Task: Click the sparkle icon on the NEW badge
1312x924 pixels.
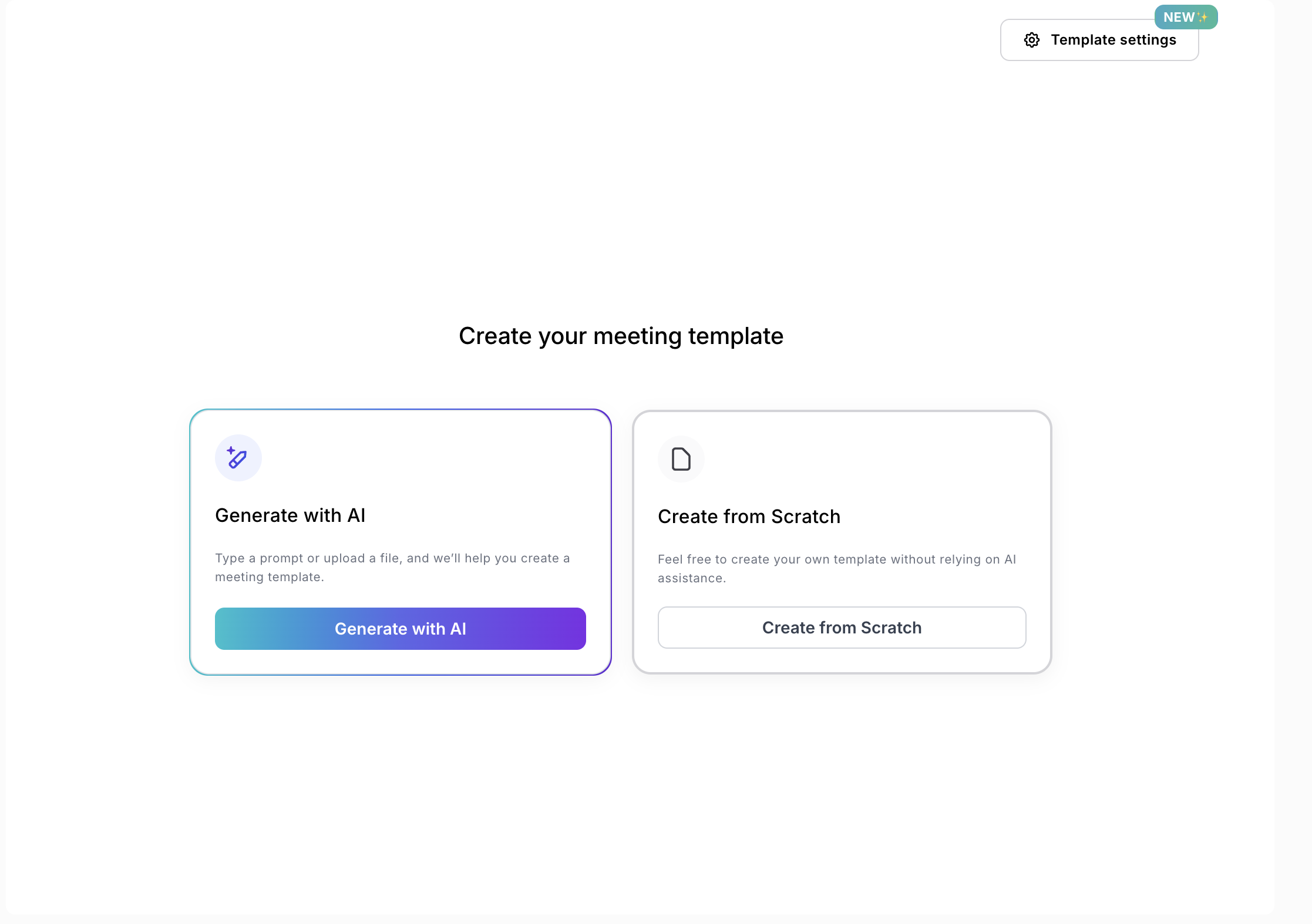Action: coord(1203,17)
